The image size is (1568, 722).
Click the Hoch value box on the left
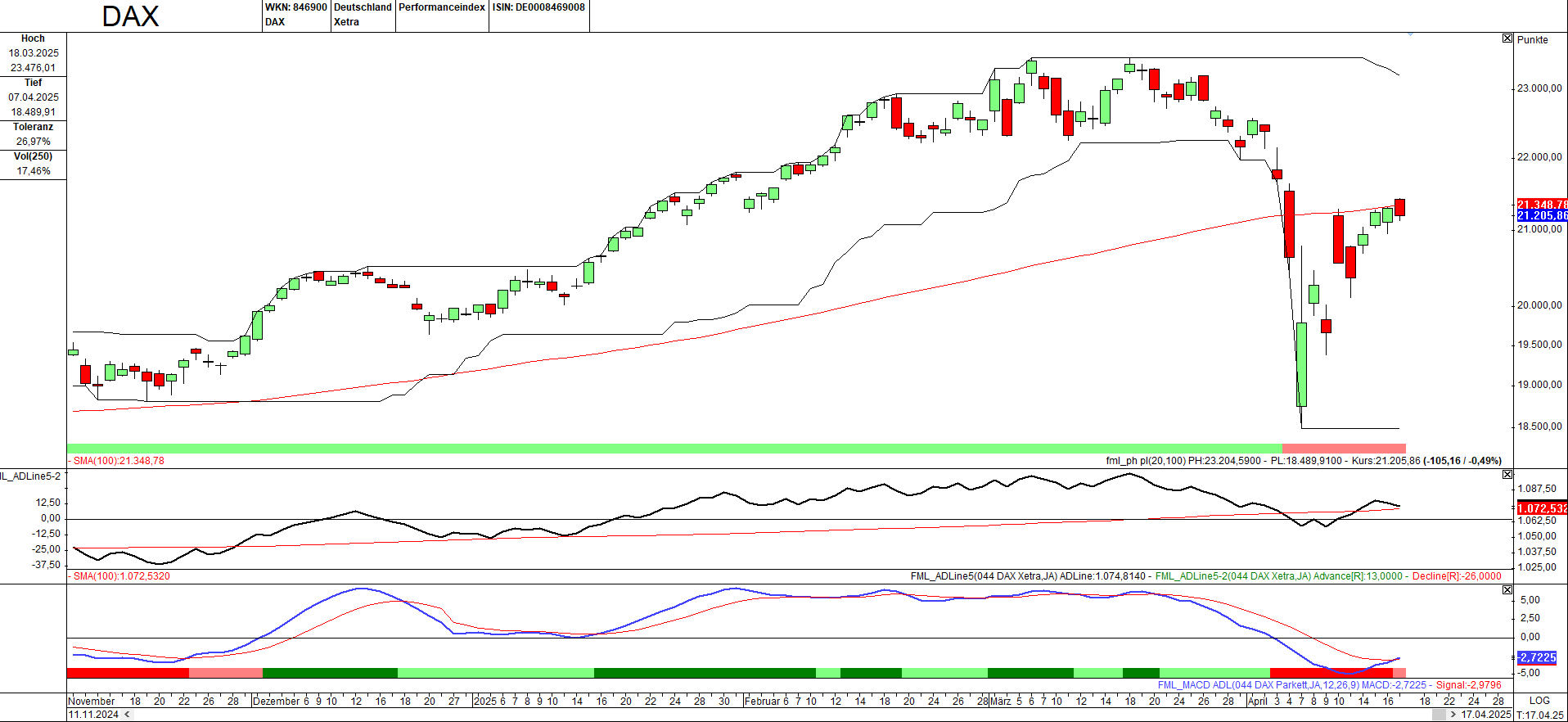34,54
